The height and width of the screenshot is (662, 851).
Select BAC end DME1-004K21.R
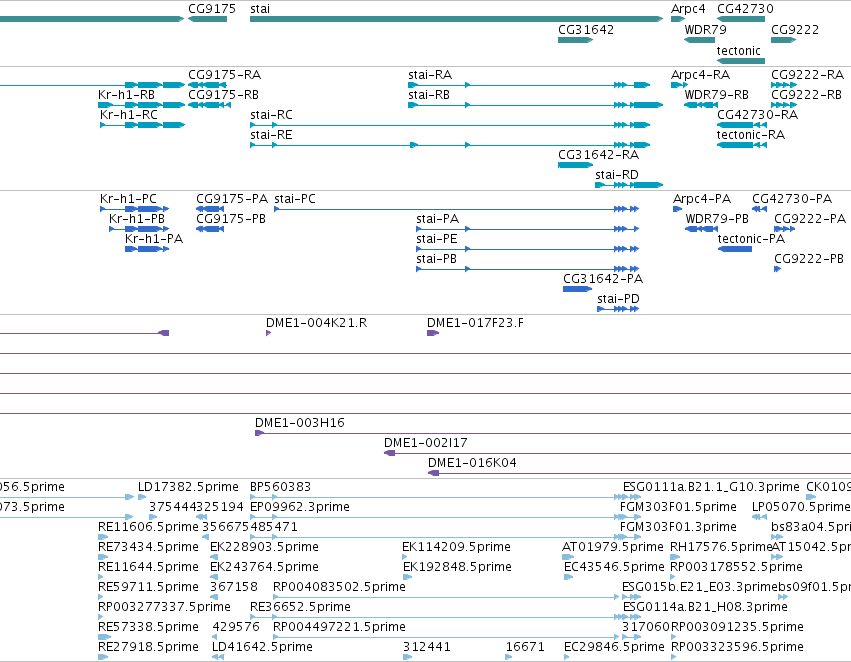269,333
